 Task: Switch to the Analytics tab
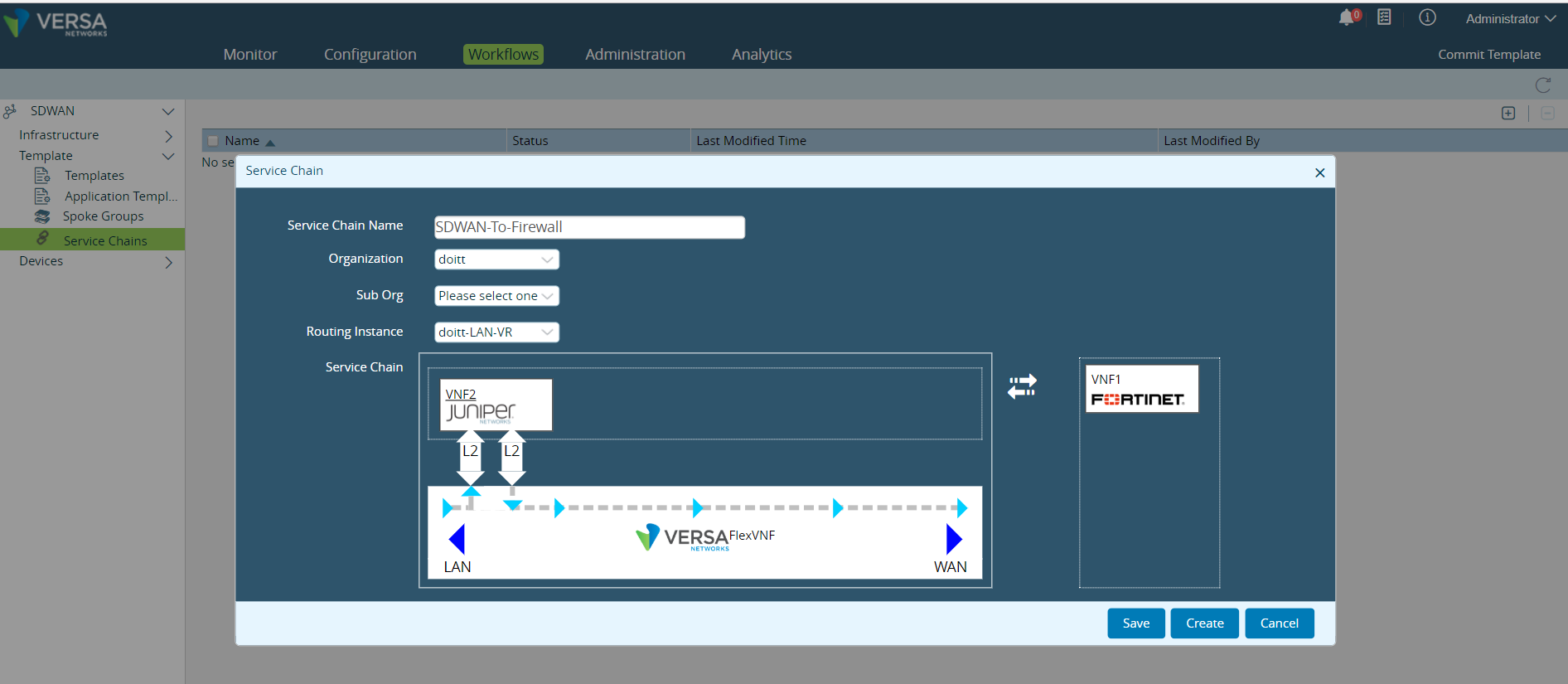(x=762, y=54)
